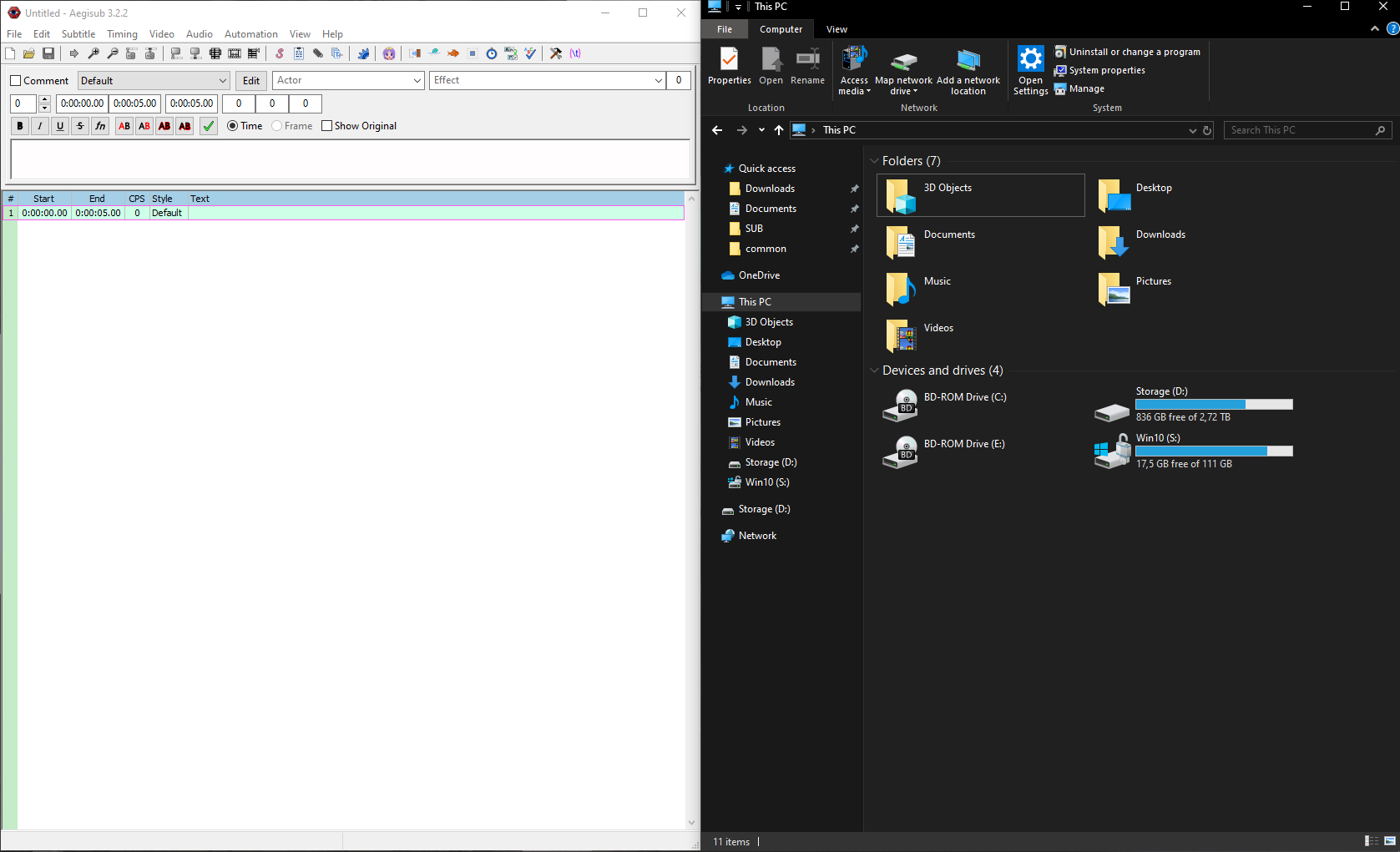
Task: Toggle Show Original
Action: click(326, 125)
